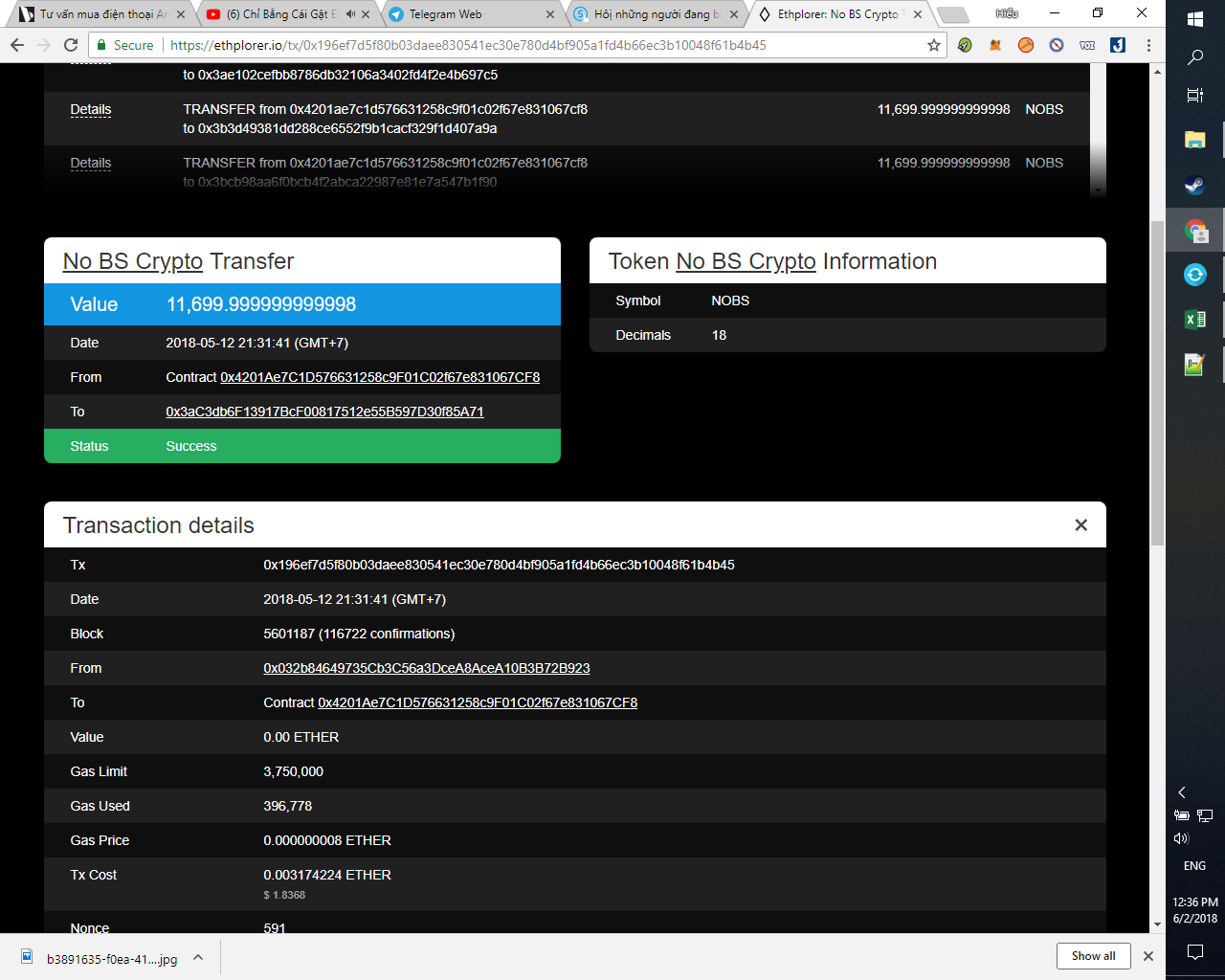
Task: Close the 'Hội những người đang' tab
Action: [734, 14]
